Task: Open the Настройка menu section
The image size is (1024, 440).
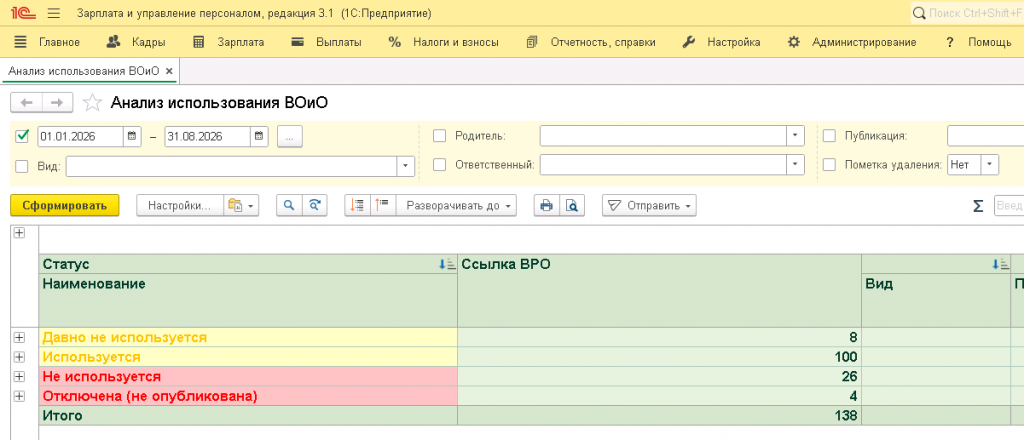Action: (x=721, y=42)
